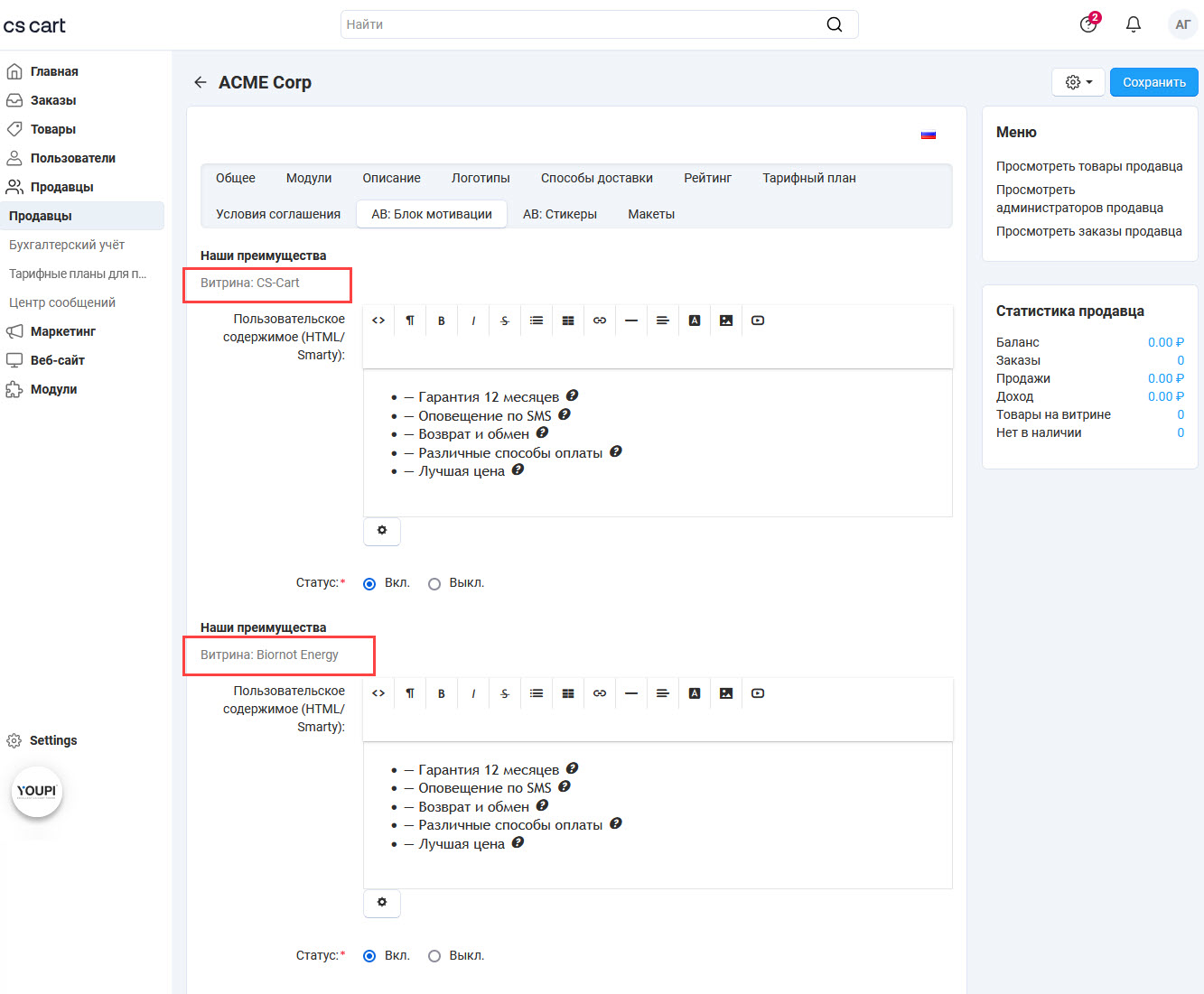Viewport: 1204px width, 994px height.
Task: Open Просмотреть товары продавца link
Action: click(x=1088, y=166)
